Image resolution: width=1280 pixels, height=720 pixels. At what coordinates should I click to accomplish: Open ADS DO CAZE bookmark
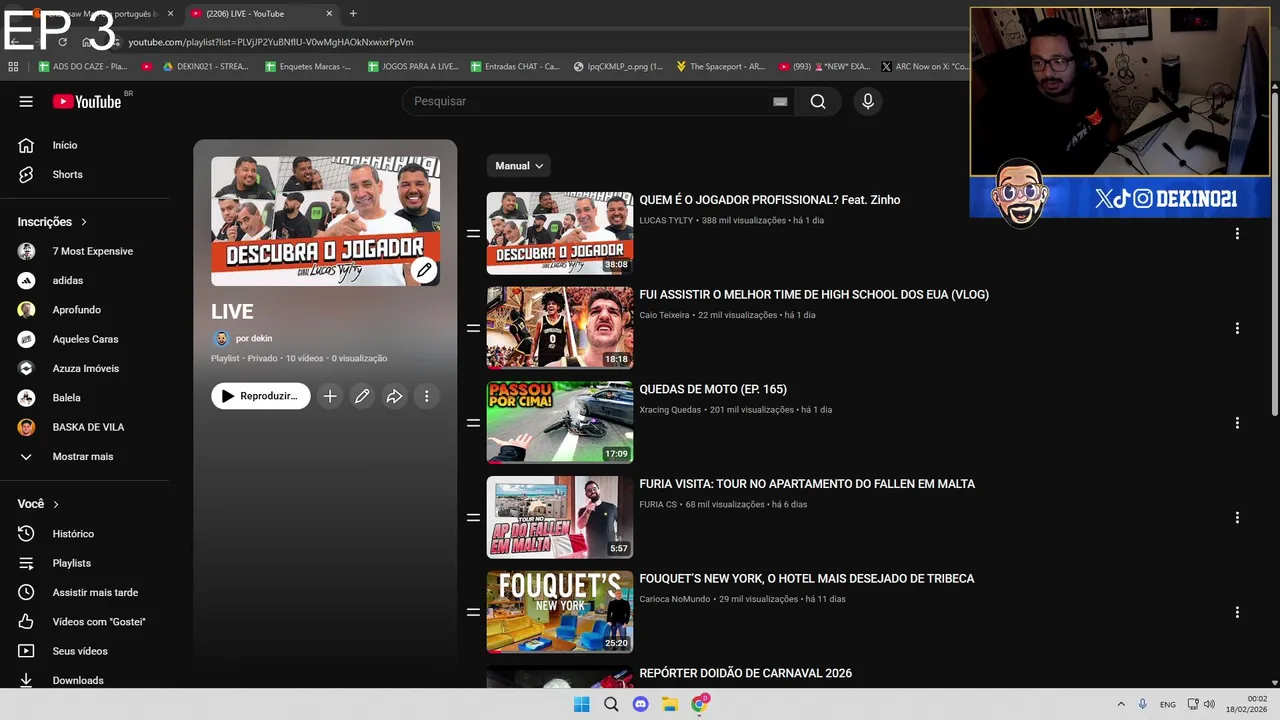click(x=83, y=67)
